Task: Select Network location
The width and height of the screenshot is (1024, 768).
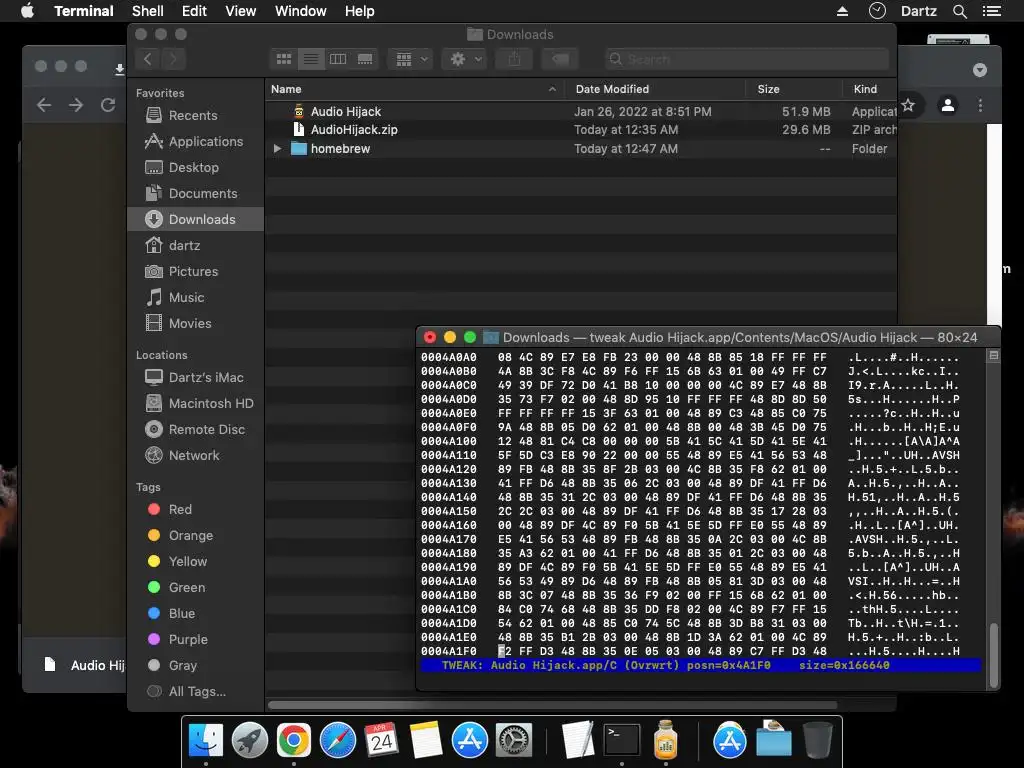Action: [x=194, y=456]
